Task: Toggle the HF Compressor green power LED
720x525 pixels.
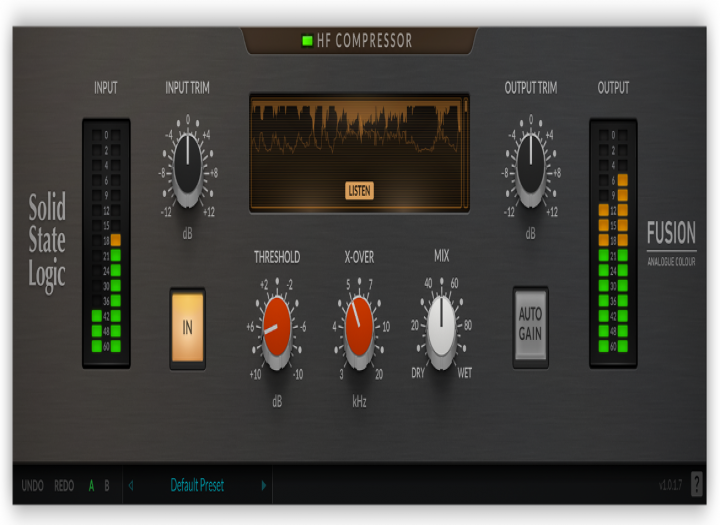Action: pos(307,41)
